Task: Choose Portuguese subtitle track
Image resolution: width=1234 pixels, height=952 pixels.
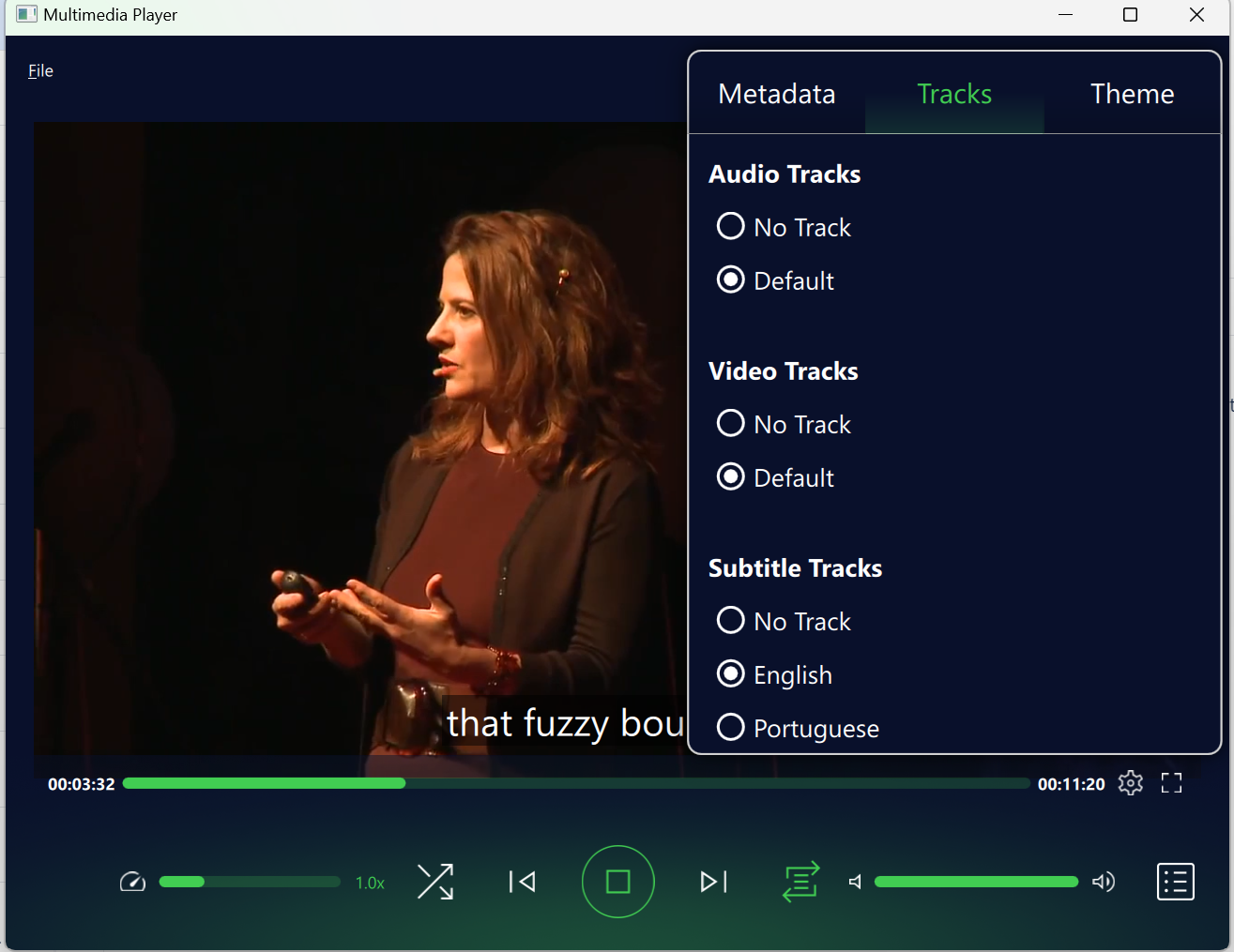Action: coord(731,728)
